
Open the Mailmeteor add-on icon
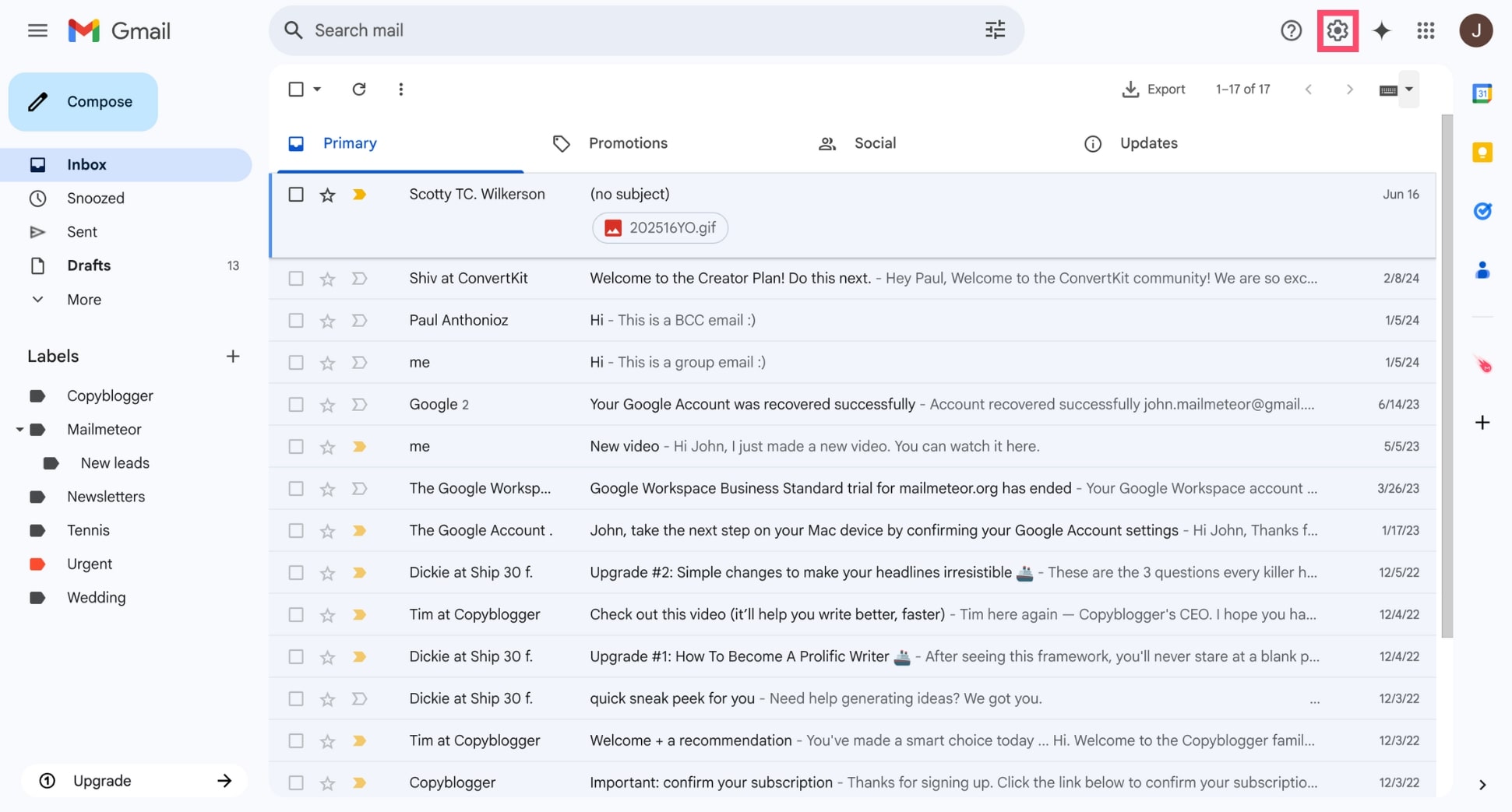1482,364
